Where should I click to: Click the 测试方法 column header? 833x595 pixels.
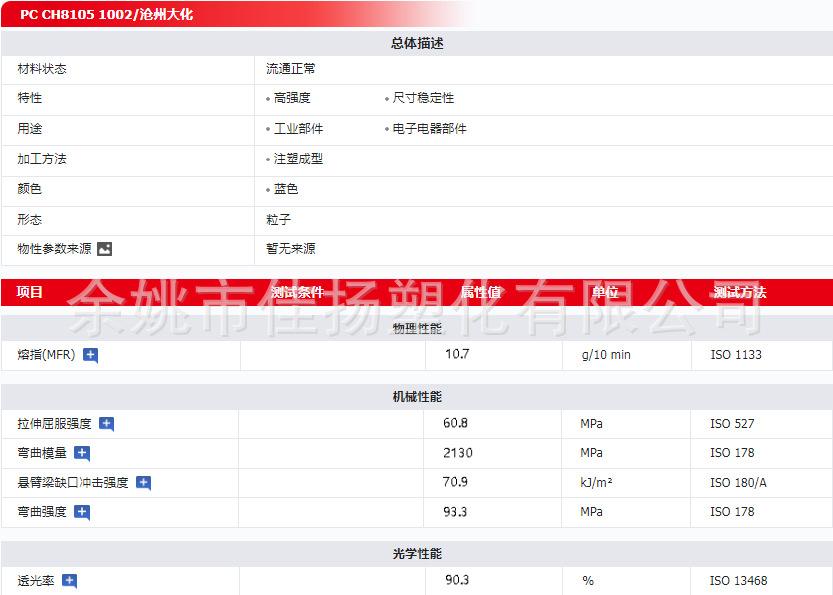[740, 292]
